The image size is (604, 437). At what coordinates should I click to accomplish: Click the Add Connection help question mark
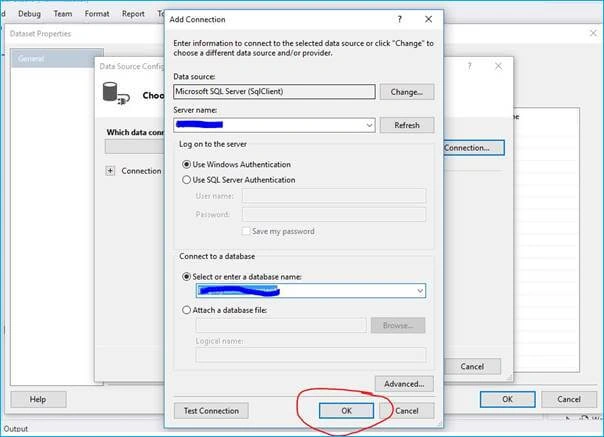click(399, 19)
